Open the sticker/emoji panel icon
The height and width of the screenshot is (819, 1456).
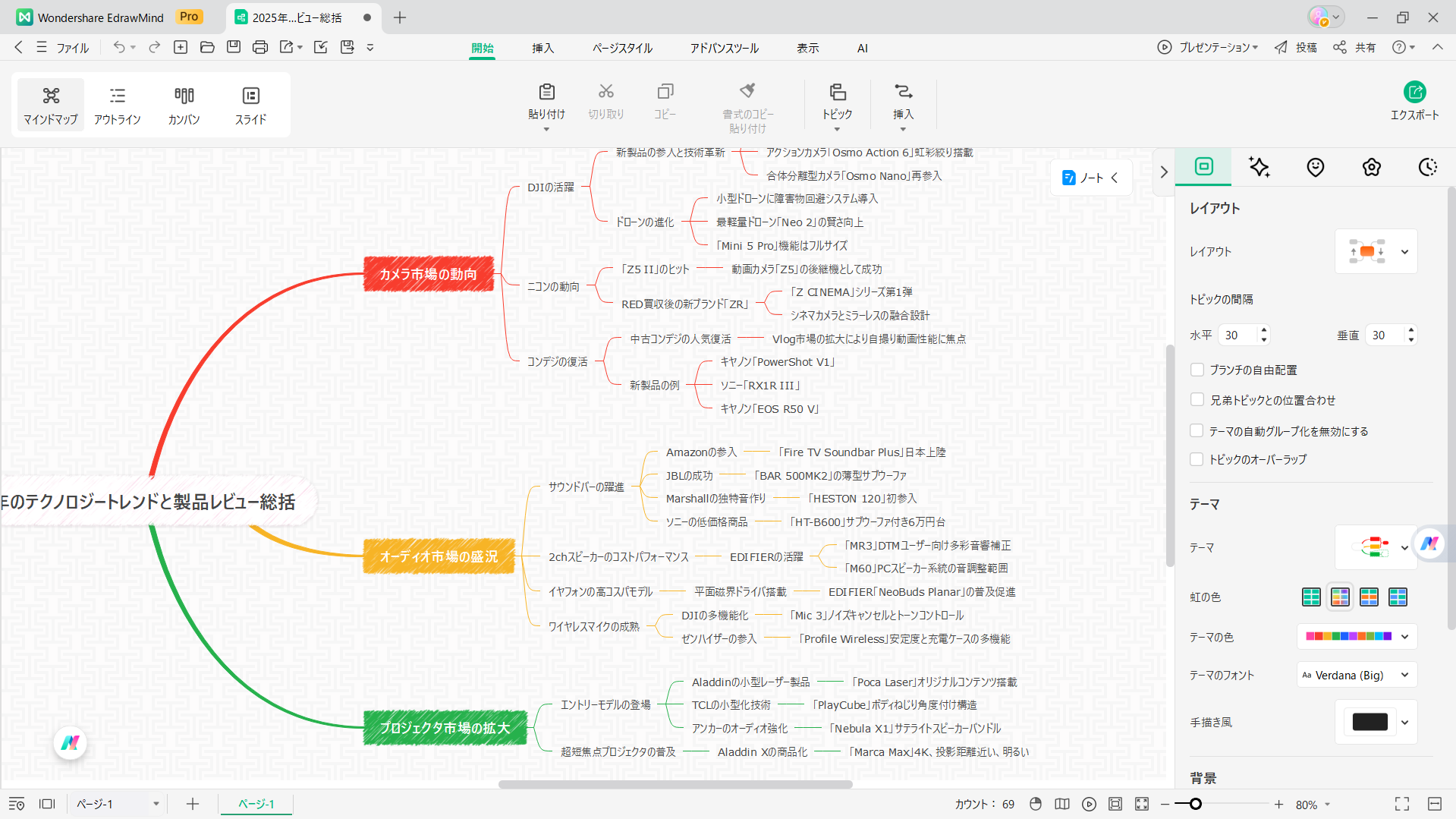point(1315,167)
